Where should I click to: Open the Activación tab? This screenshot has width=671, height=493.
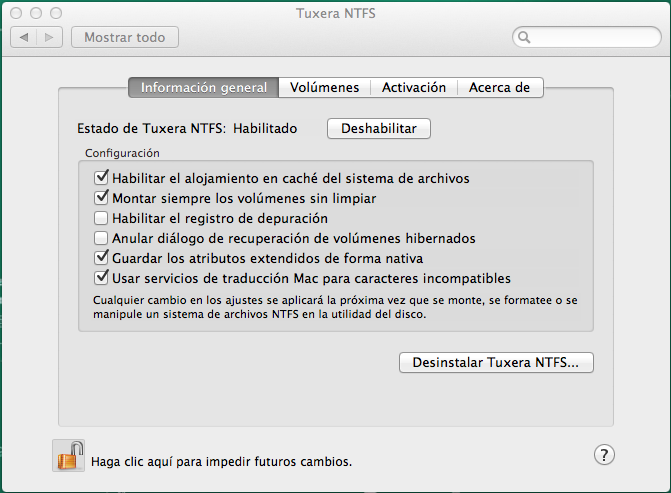tap(414, 87)
